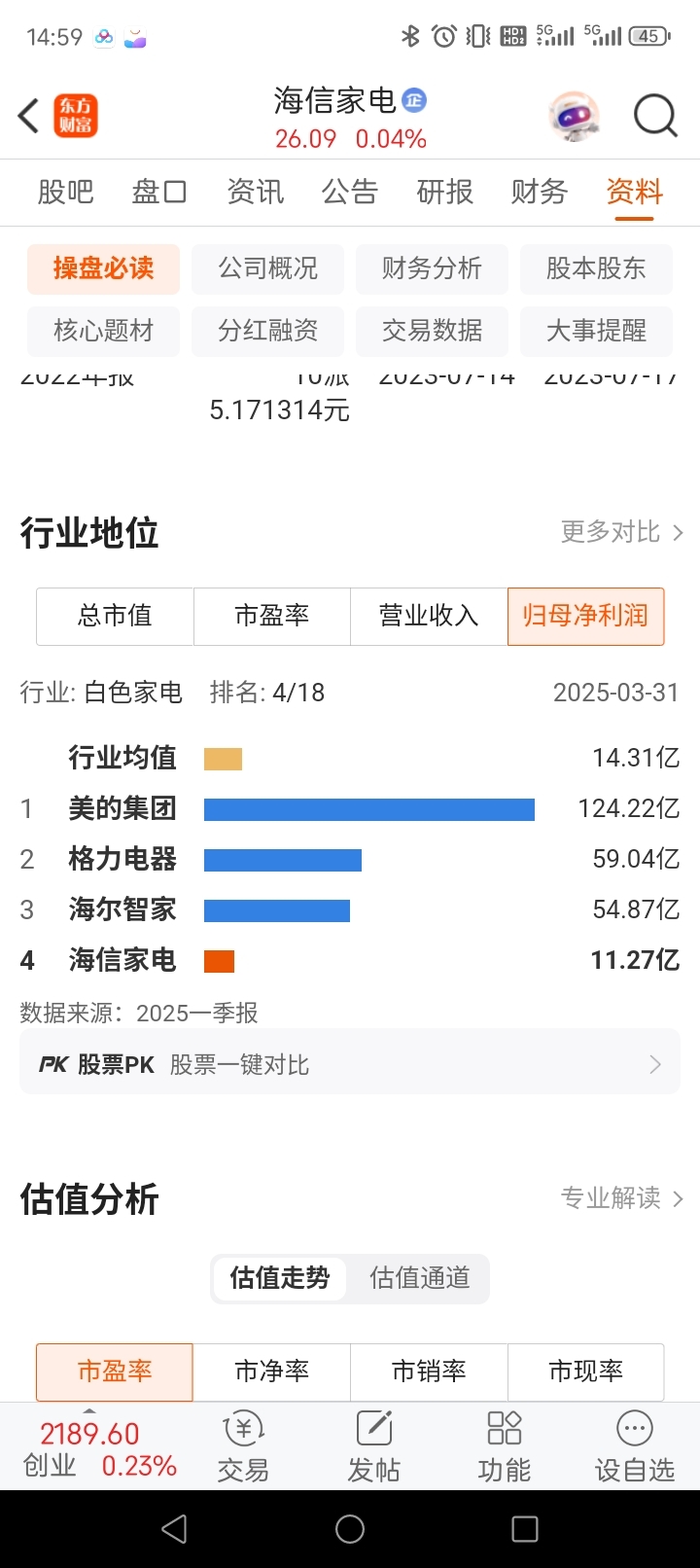The width and height of the screenshot is (700, 1568).
Task: Expand the 股票PK 一键对比 row
Action: 350,1064
